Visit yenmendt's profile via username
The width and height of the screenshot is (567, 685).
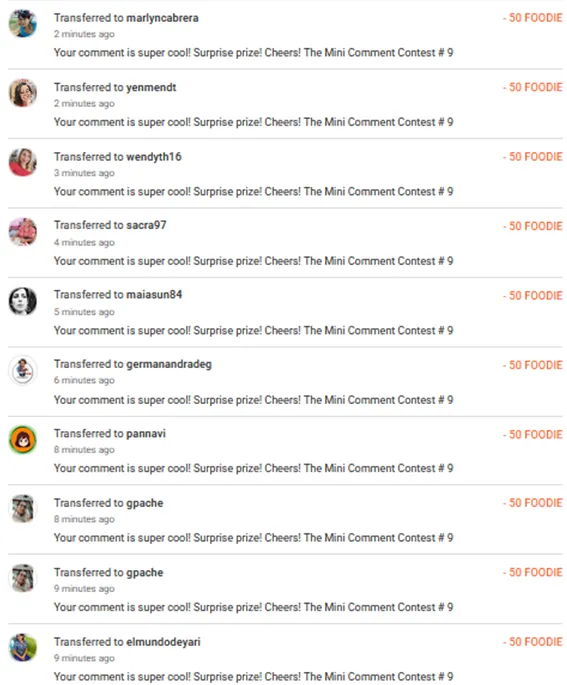coord(151,87)
